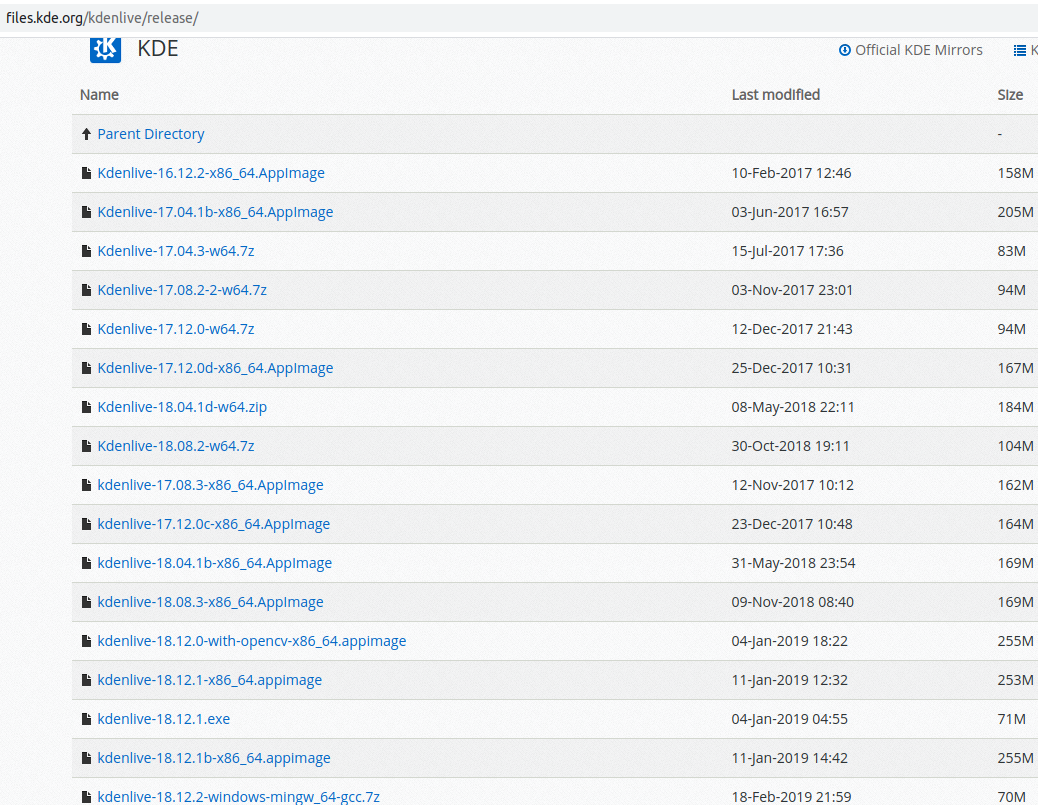
Task: Download kdenlive-17.08.3-x86_64.AppImage
Action: 211,486
